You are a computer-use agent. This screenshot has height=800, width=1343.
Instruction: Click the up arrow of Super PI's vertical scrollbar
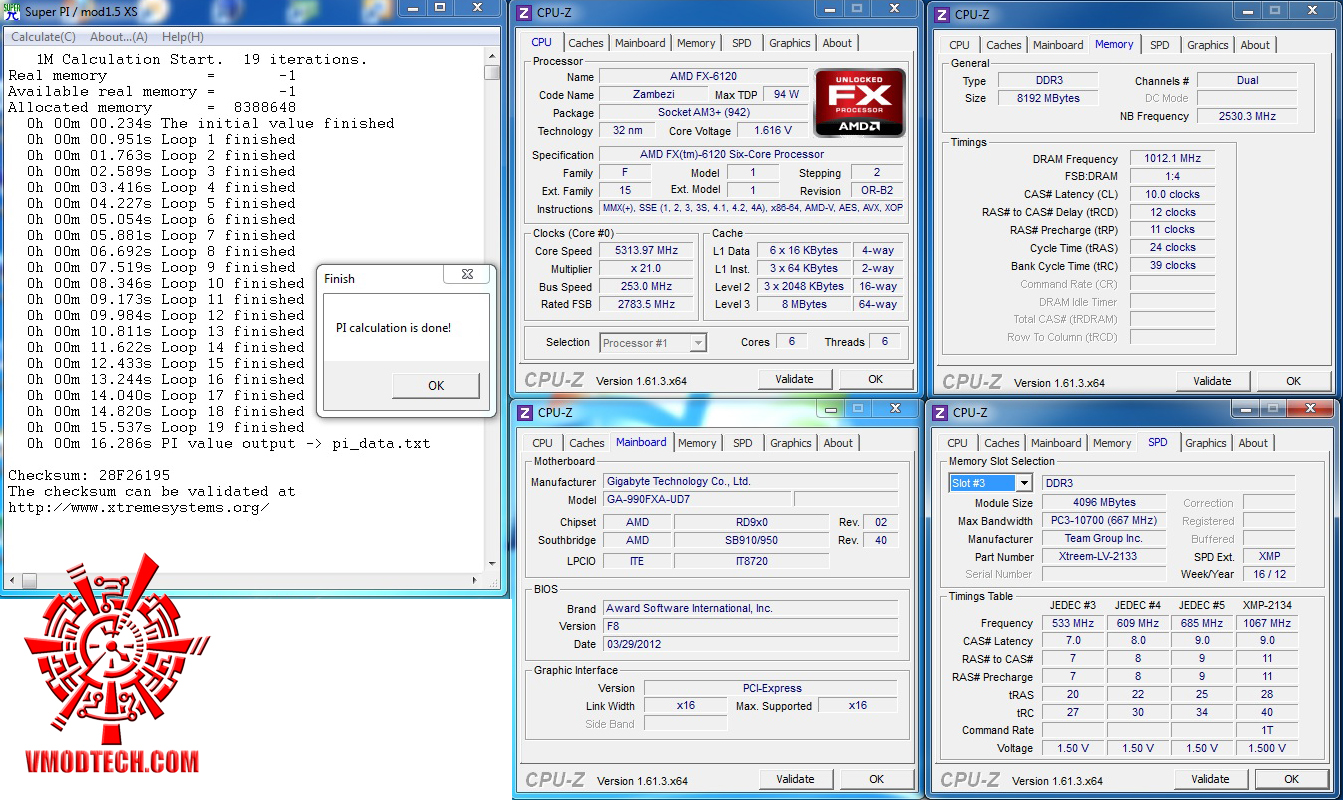coord(492,58)
